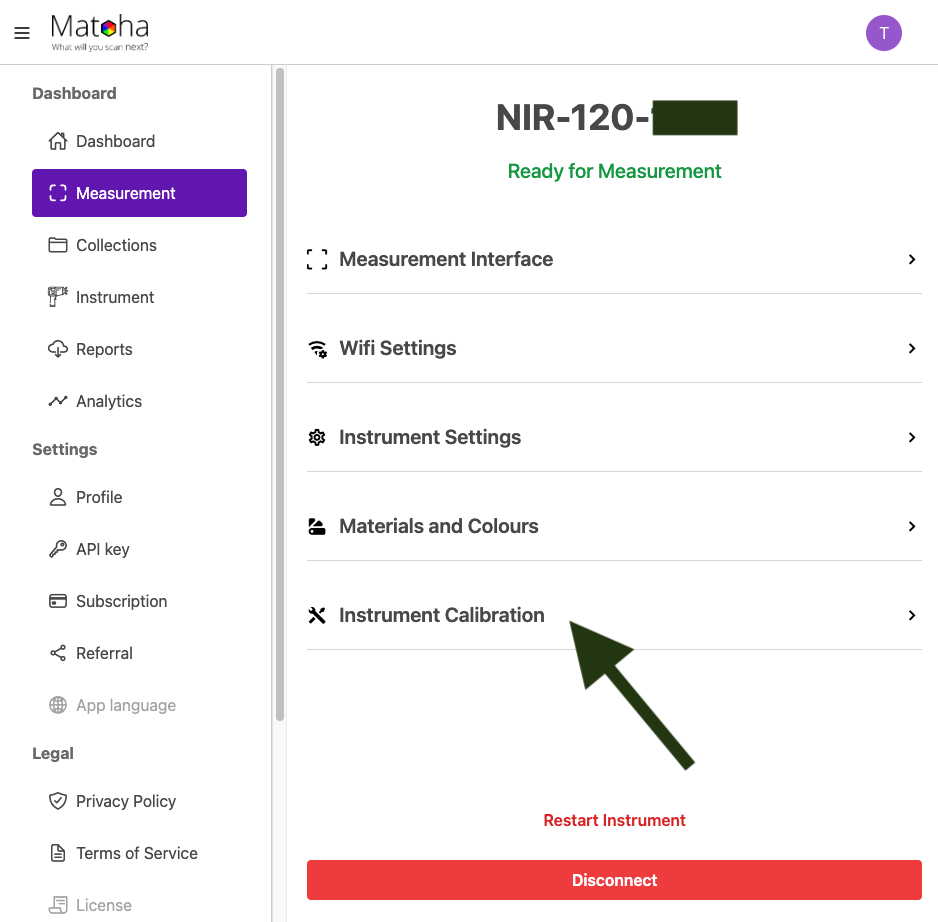Open the user avatar T icon
This screenshot has width=938, height=922.
[x=883, y=33]
